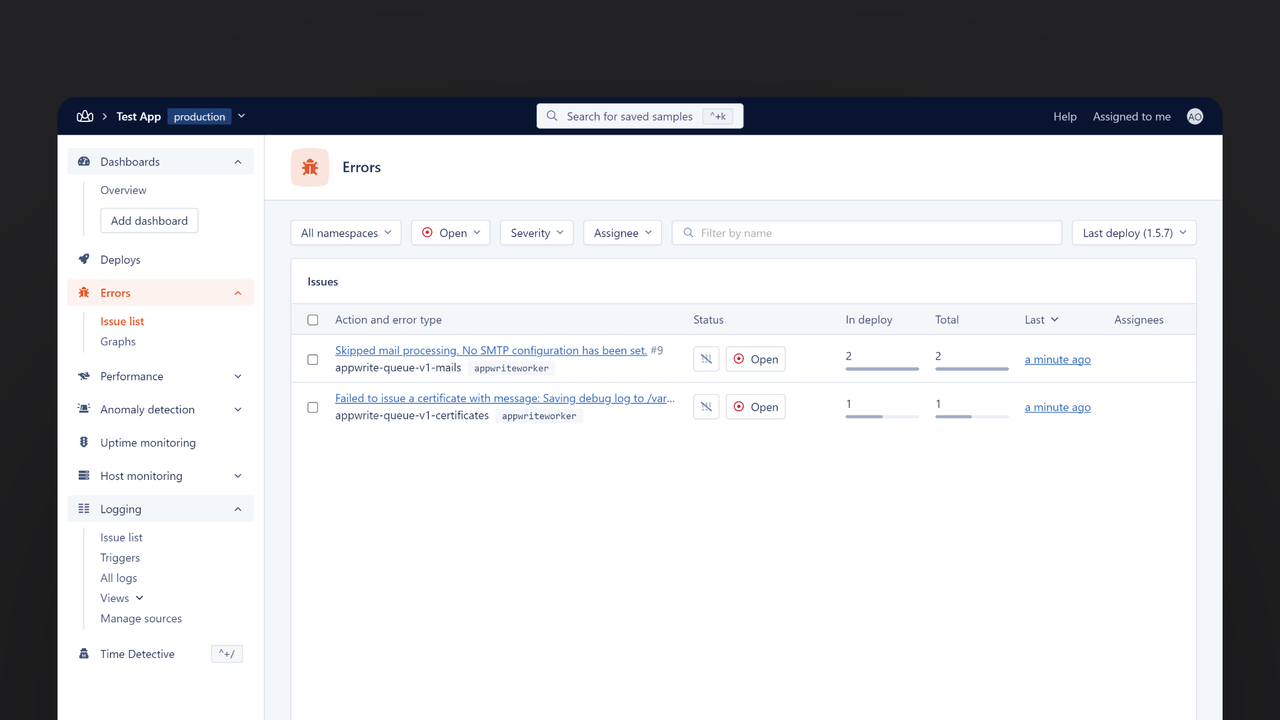Click In deploy progress bar for mail issue
1280x720 pixels.
(x=882, y=369)
